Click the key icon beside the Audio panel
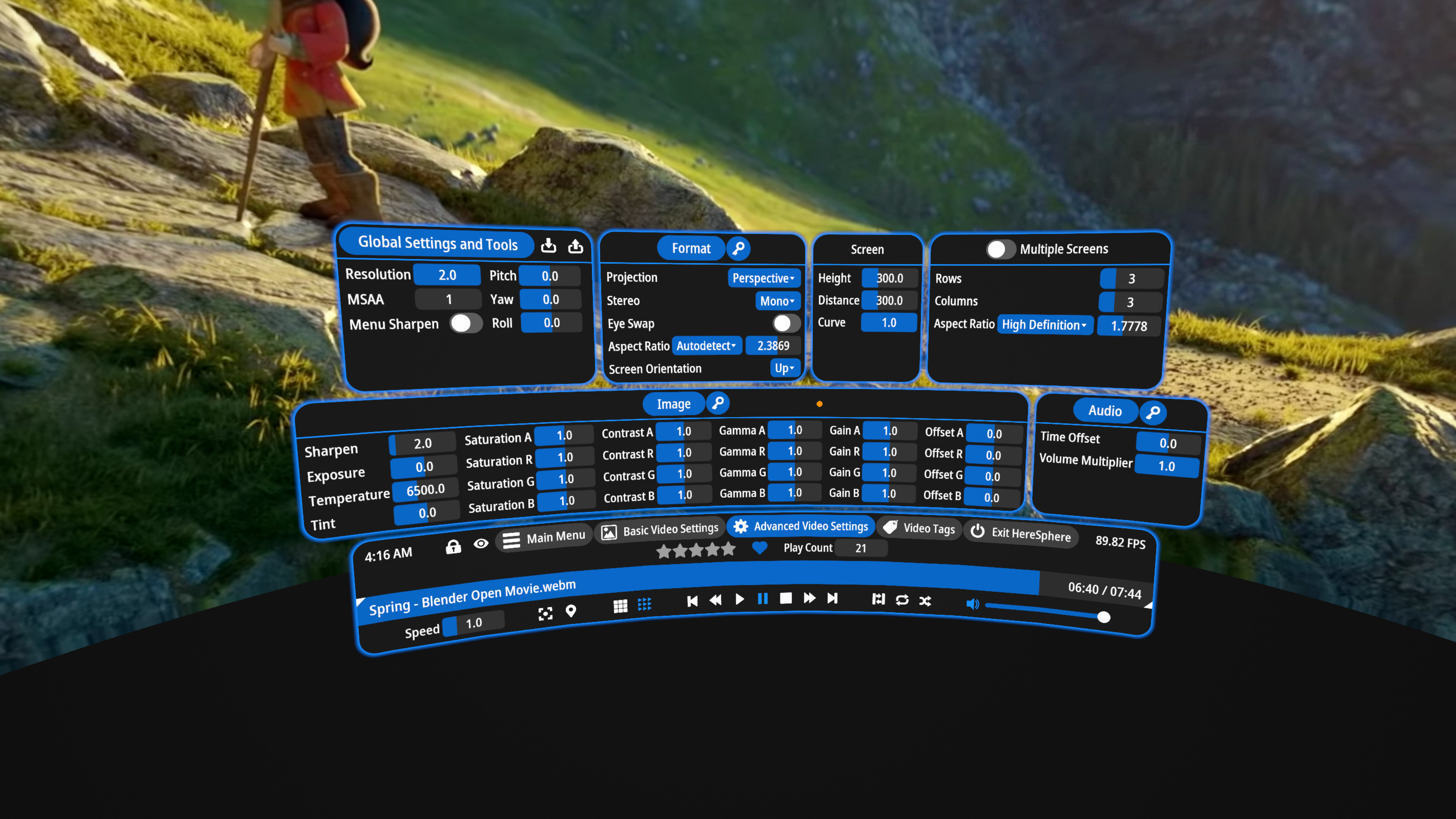Image resolution: width=1456 pixels, height=819 pixels. [1153, 411]
